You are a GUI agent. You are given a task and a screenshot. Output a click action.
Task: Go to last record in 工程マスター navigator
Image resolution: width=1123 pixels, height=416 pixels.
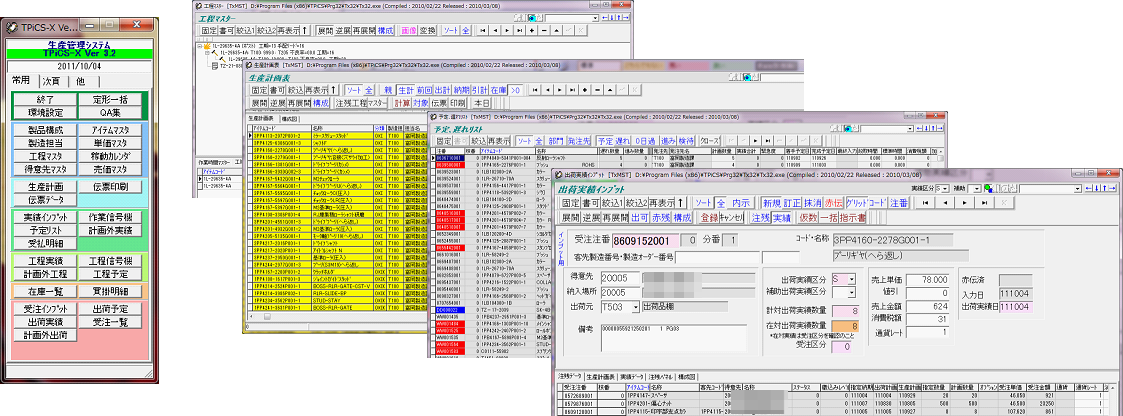(x=519, y=30)
